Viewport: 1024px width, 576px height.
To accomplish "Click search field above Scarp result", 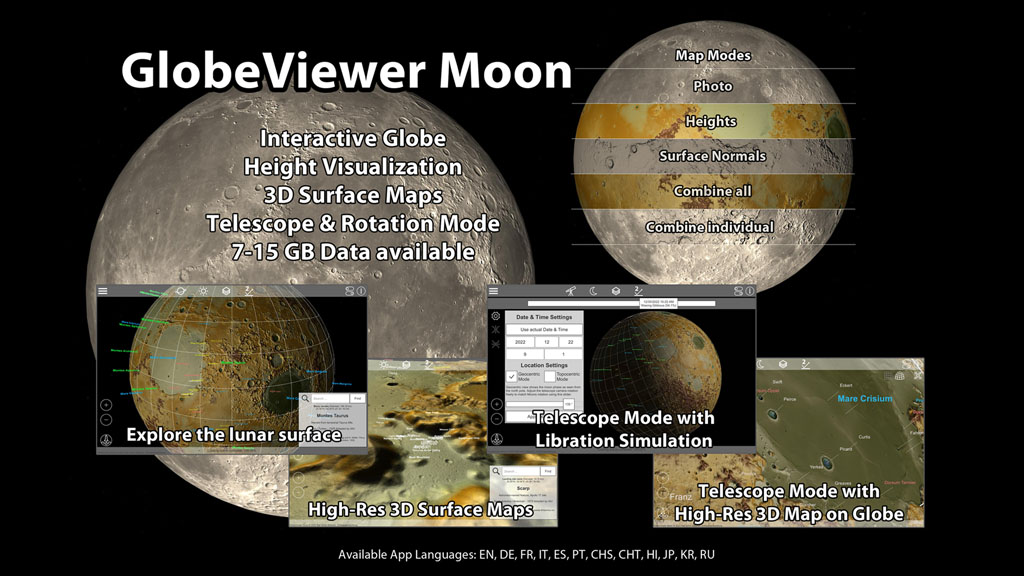I will (520, 472).
